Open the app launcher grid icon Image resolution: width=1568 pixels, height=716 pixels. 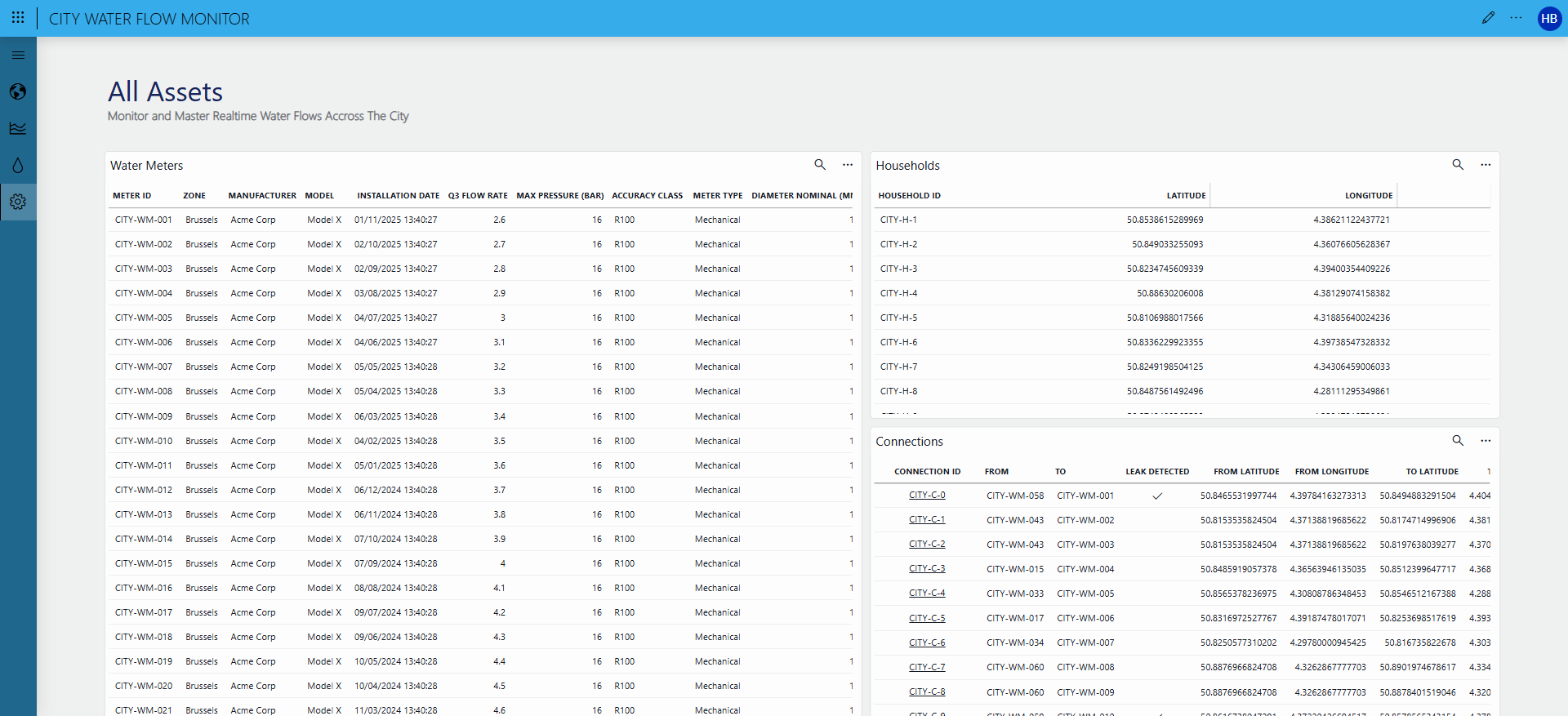pyautogui.click(x=18, y=18)
